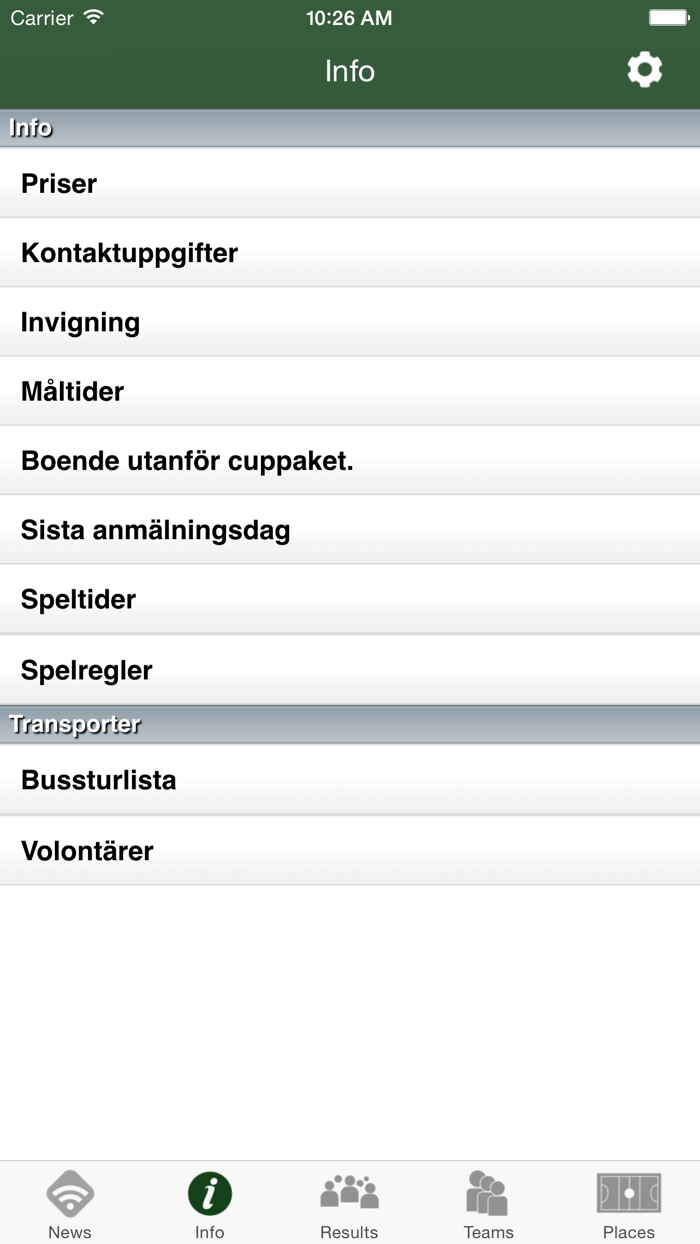Screen dimensions: 700x1244
Task: Tap Boende utanför cuppaket row
Action: [x=350, y=460]
